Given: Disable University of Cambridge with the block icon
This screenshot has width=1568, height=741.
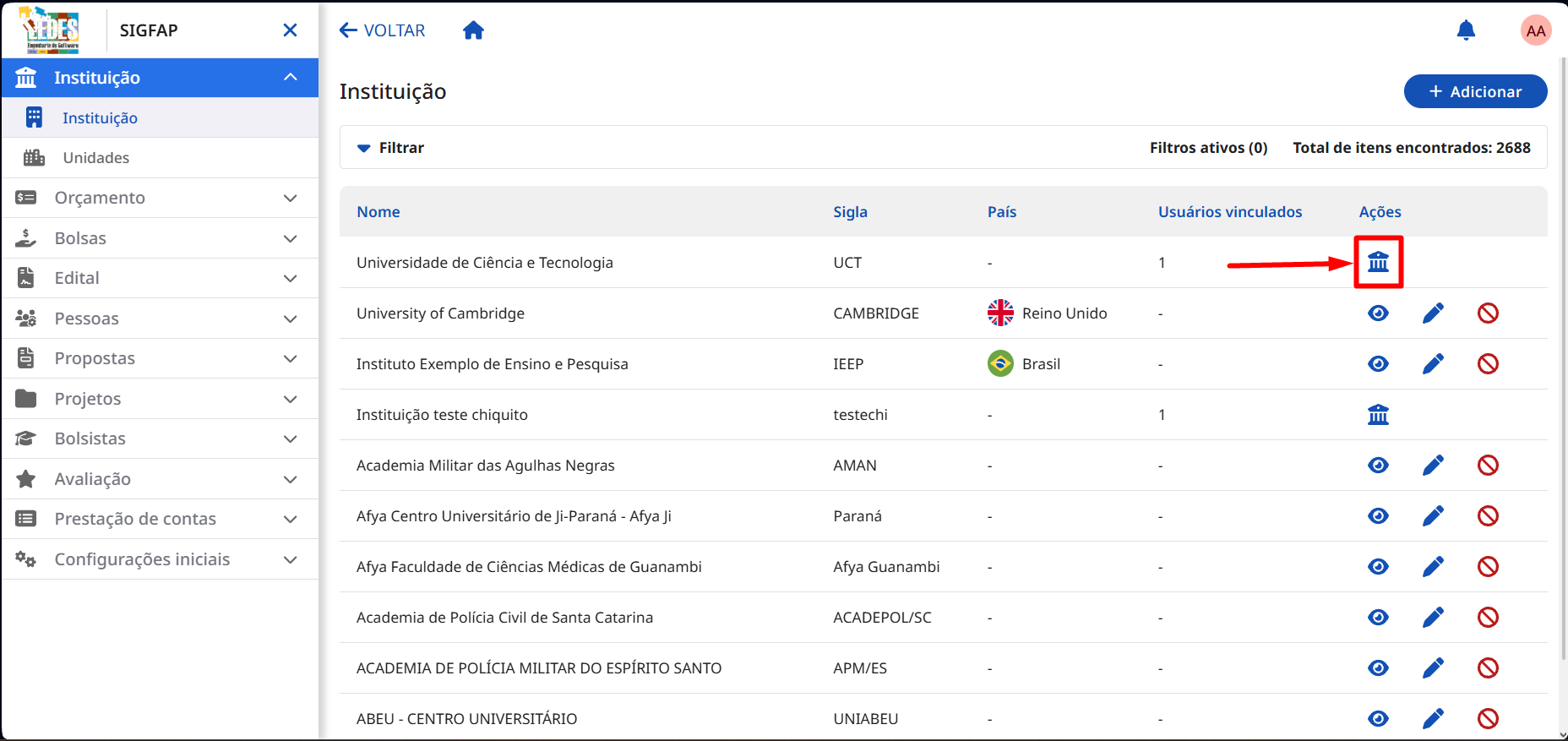Looking at the screenshot, I should pyautogui.click(x=1488, y=313).
